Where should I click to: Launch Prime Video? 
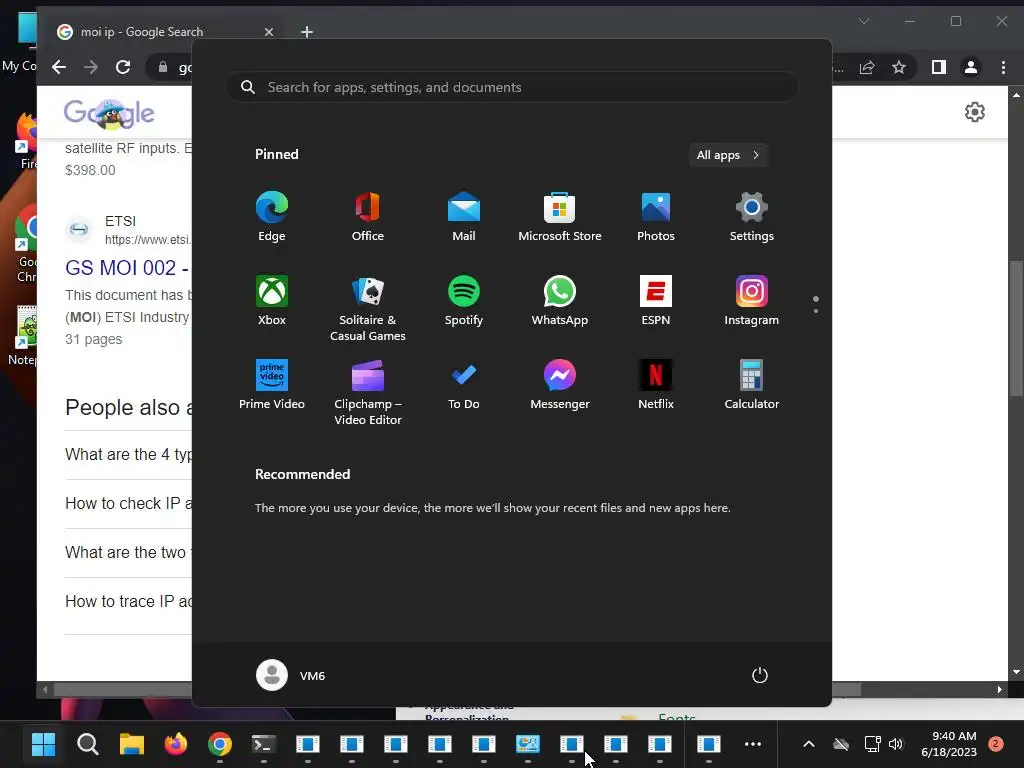pyautogui.click(x=272, y=385)
